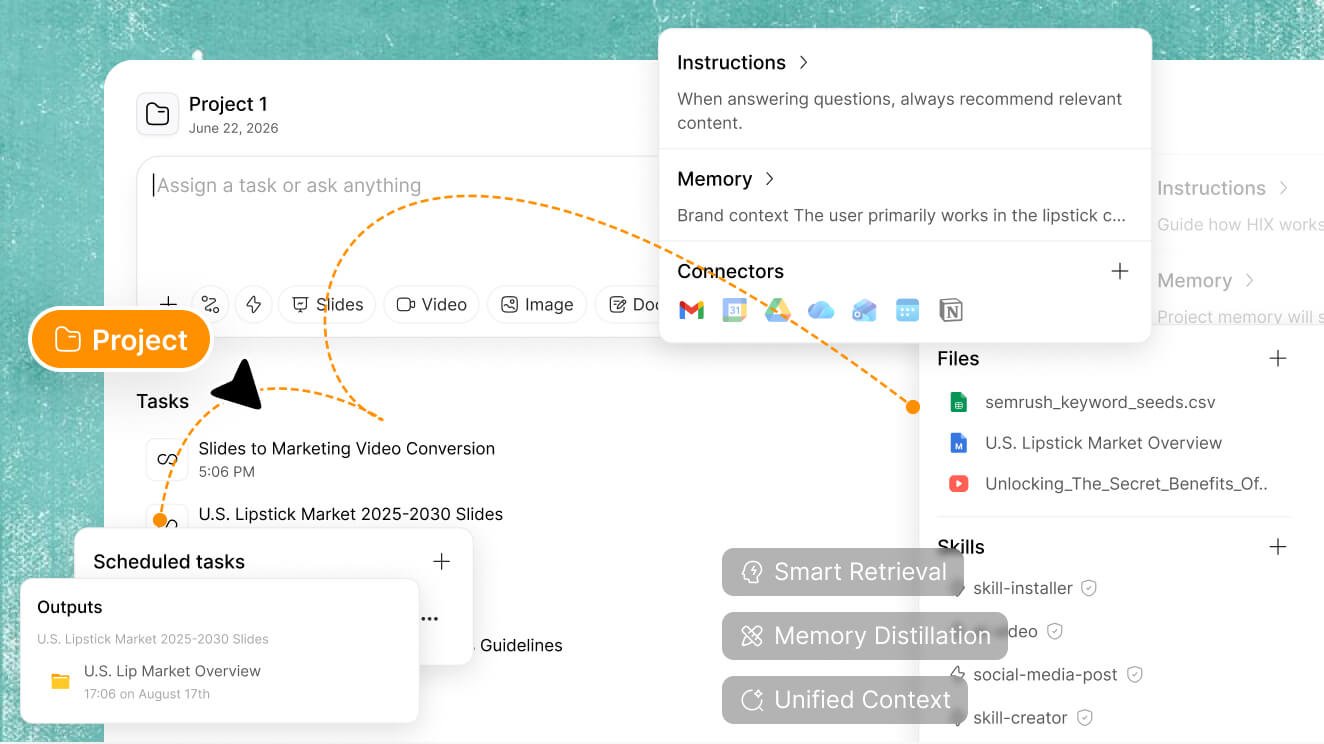
Task: Click the lightning bolt icon in input bar
Action: (x=254, y=305)
